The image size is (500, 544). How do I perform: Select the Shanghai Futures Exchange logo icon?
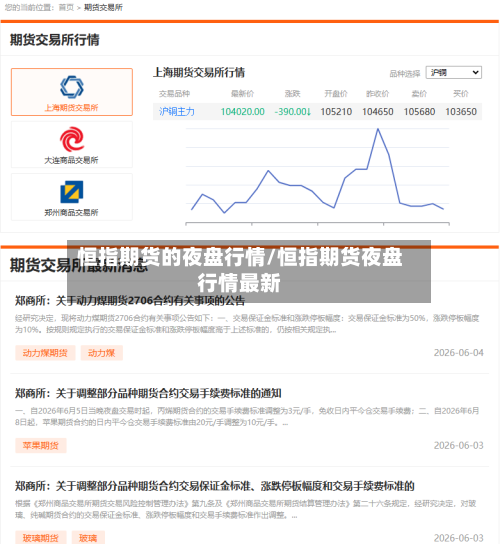click(x=72, y=87)
